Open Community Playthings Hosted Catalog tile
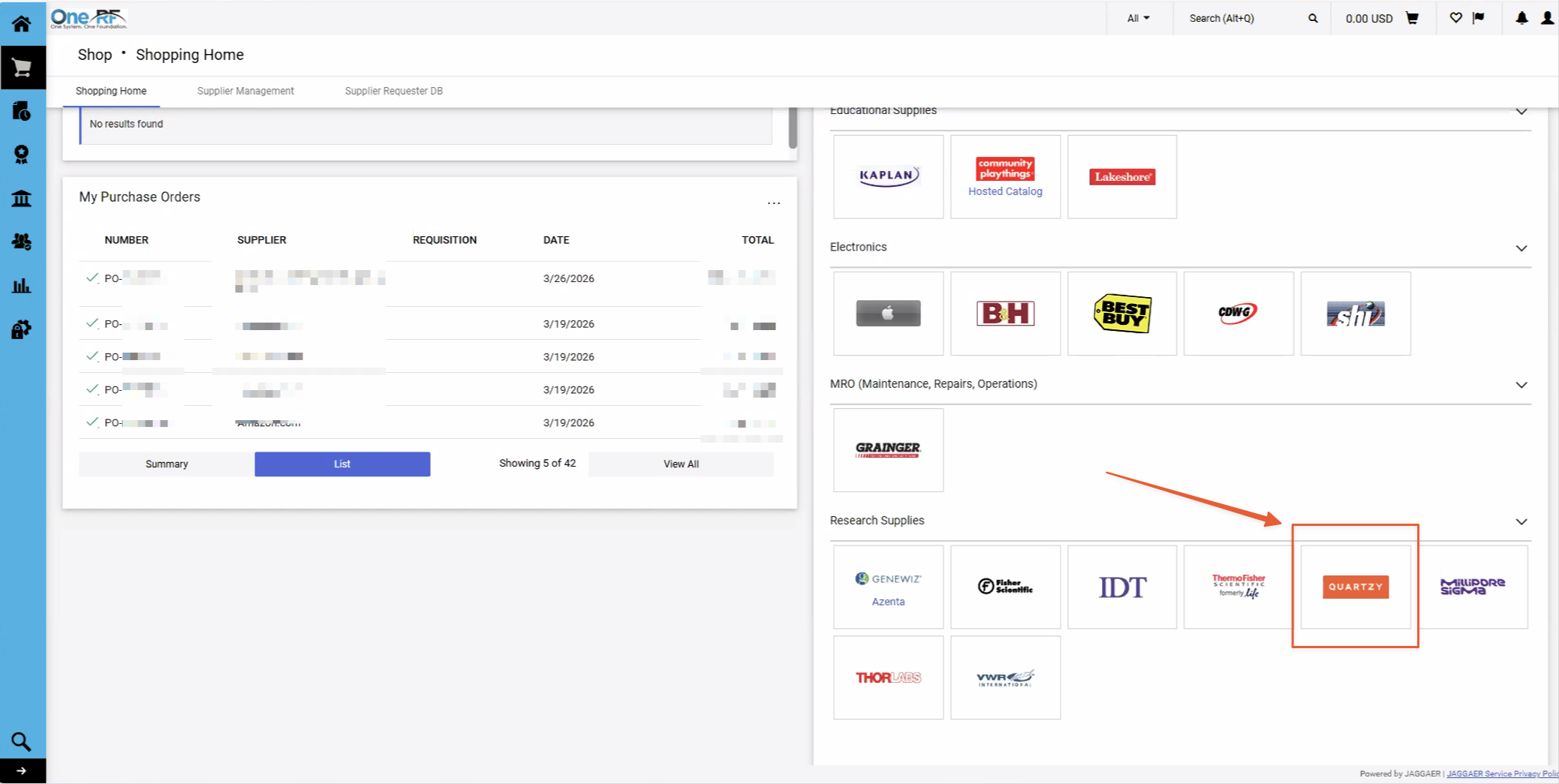The image size is (1559, 784). (1006, 177)
